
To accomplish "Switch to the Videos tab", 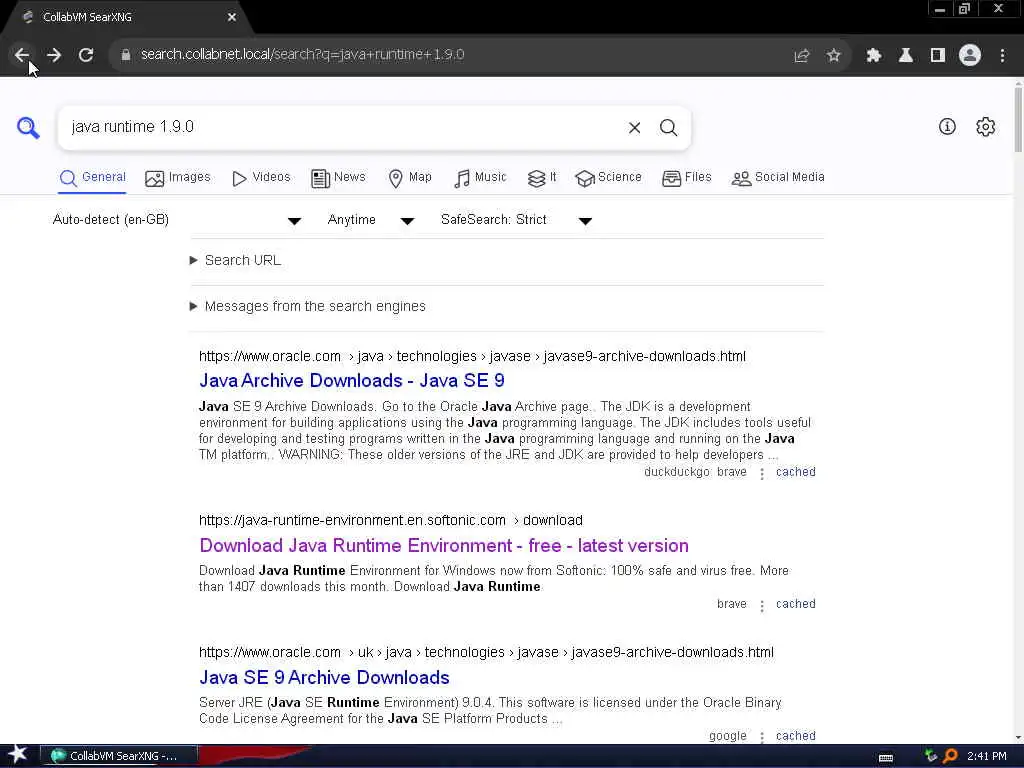I will click(261, 178).
